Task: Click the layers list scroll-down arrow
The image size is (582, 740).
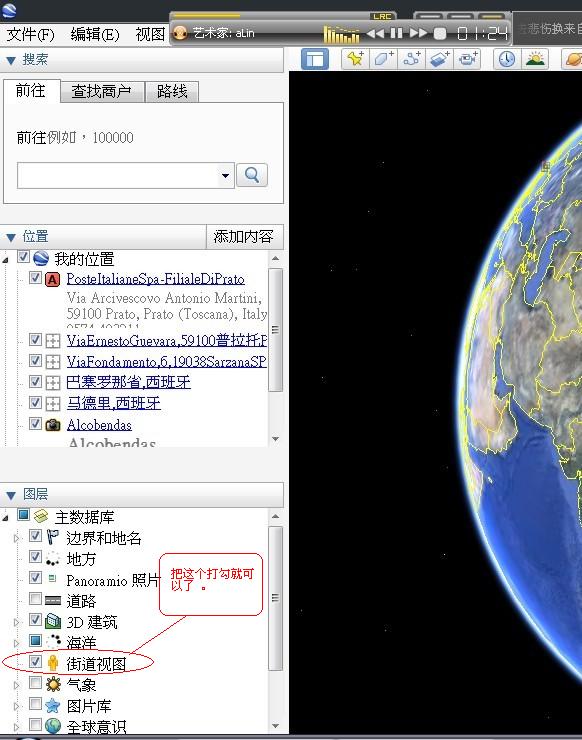Action: [275, 725]
